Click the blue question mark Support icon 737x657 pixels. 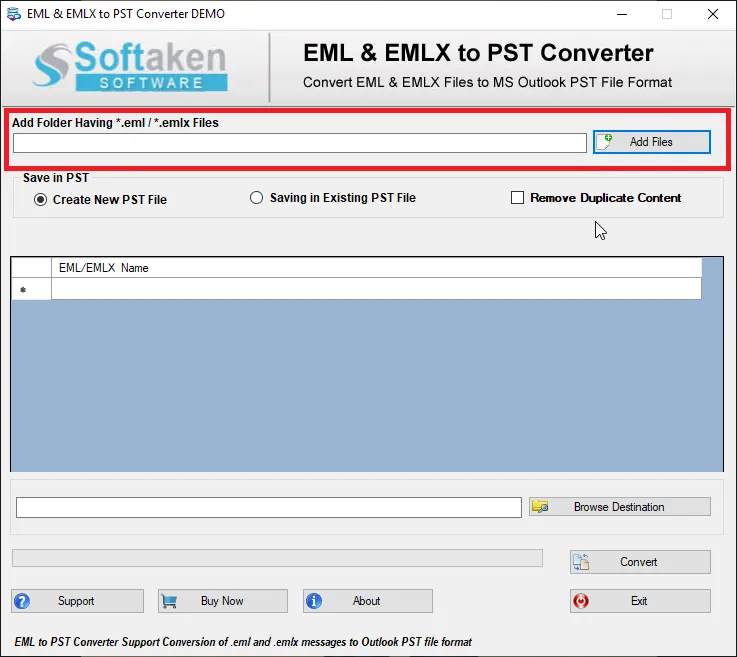coord(22,601)
